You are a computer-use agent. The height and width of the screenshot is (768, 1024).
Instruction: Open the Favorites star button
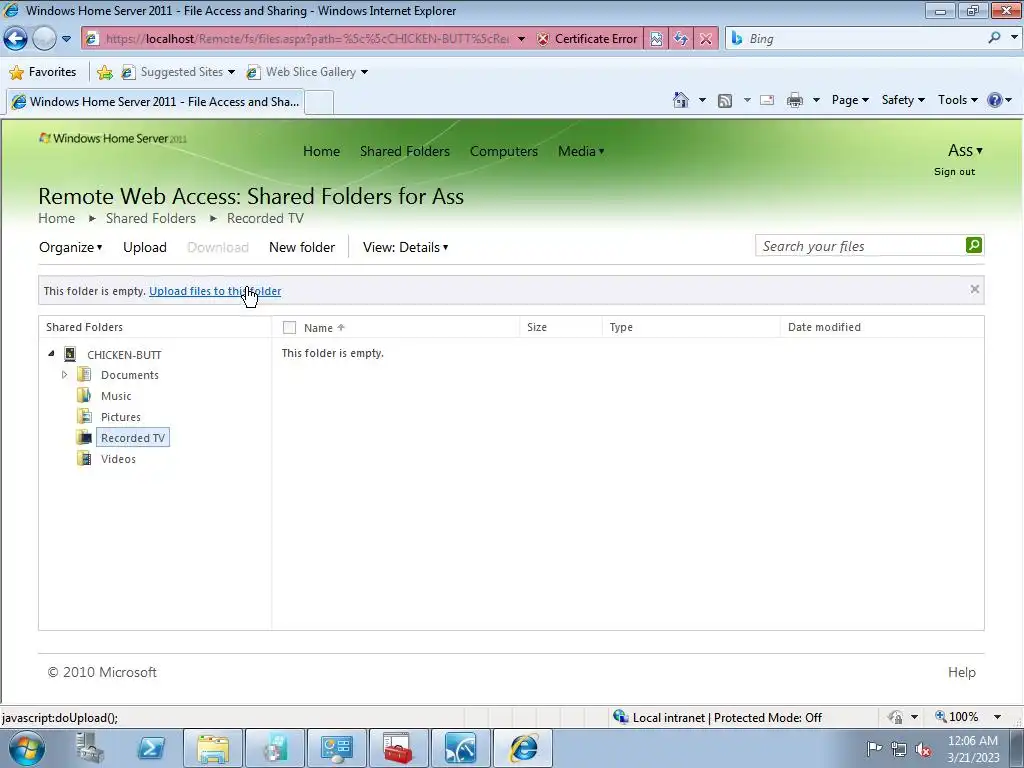42,72
